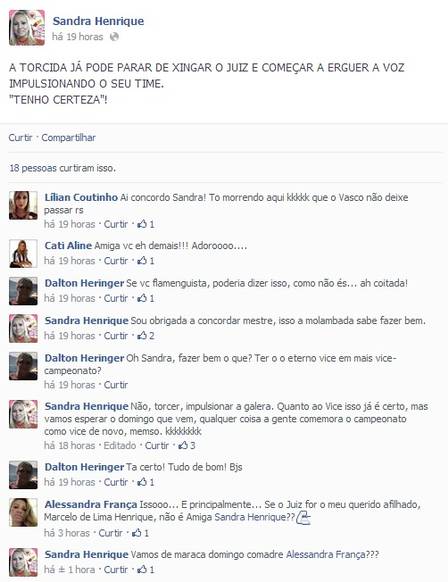Click the globe public privacy icon
Screen dimensions: 448x582
tap(114, 36)
